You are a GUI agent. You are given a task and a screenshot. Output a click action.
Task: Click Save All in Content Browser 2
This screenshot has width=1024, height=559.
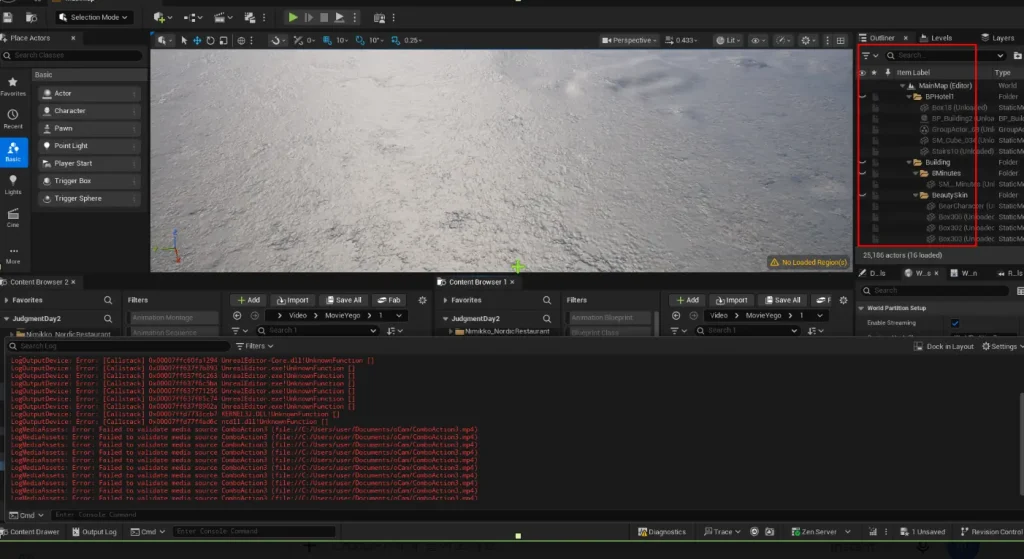[x=344, y=300]
